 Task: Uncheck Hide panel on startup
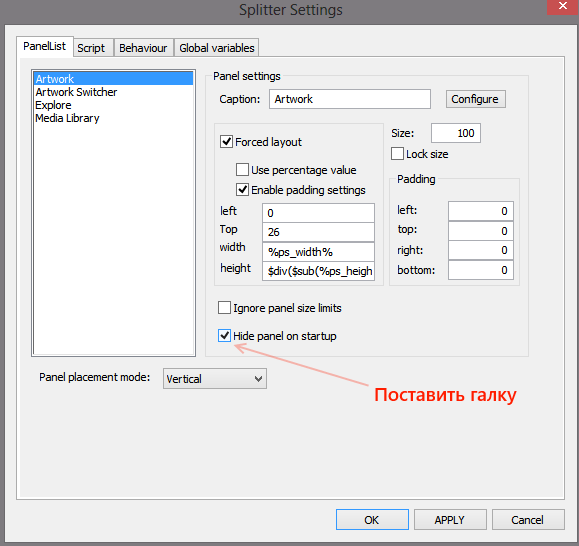[x=224, y=336]
